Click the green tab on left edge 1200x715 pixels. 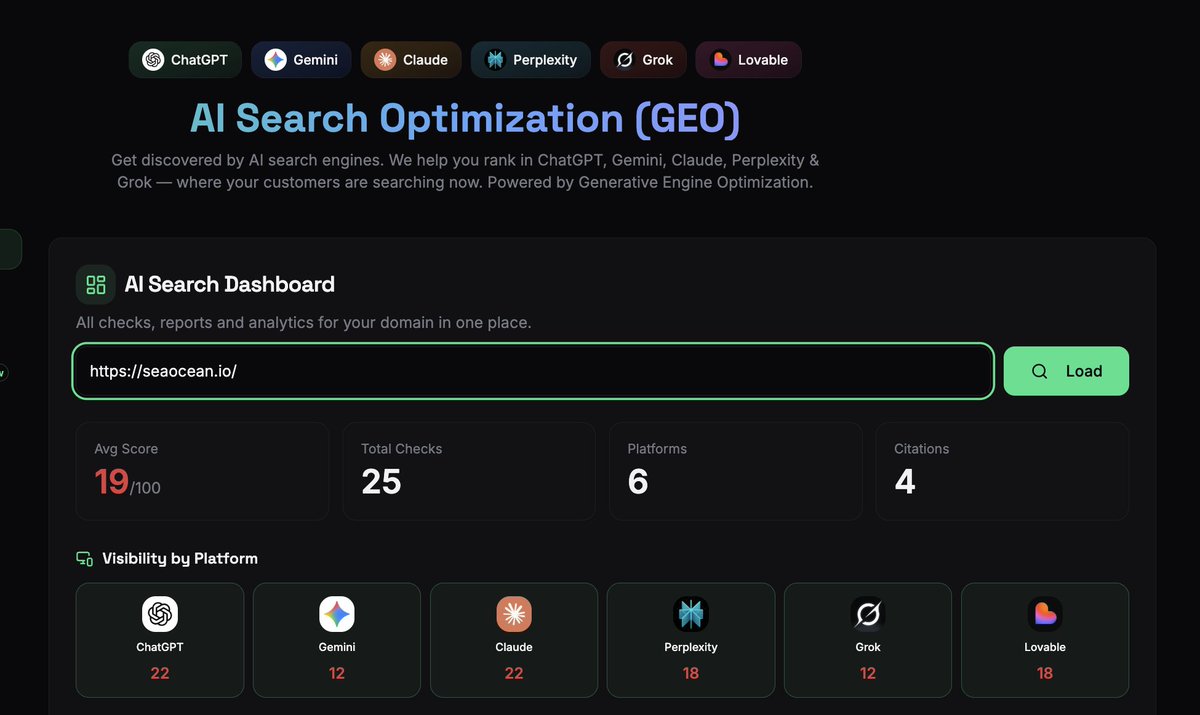pos(10,249)
